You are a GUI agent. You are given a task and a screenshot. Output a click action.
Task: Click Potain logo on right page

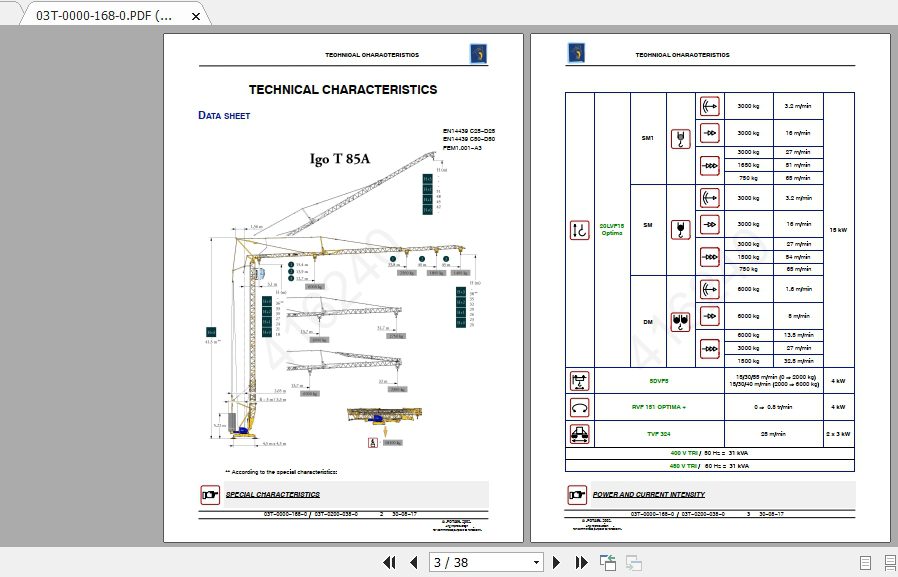(576, 53)
